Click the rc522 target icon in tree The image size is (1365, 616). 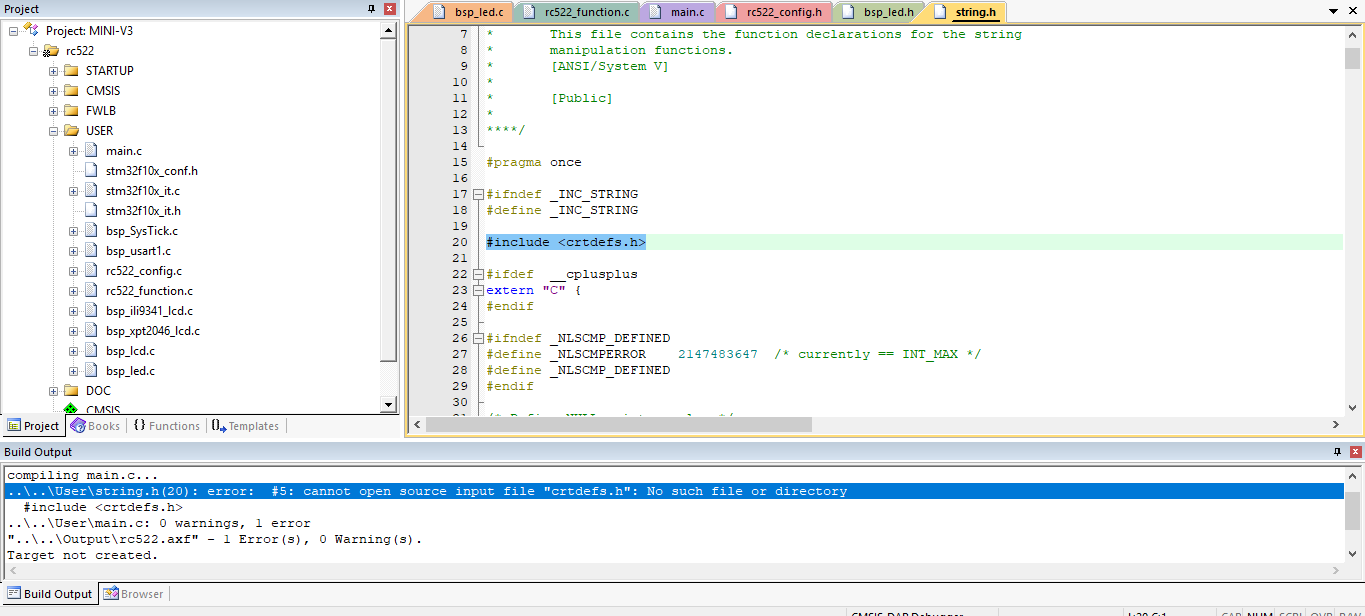tap(50, 51)
